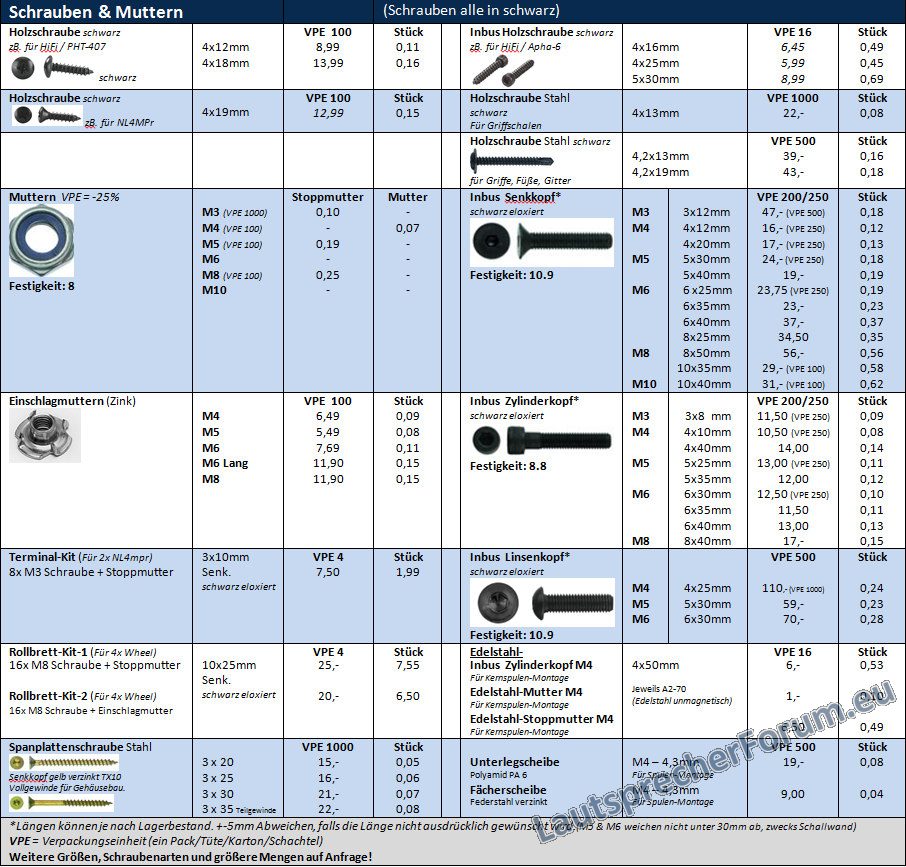This screenshot has height=867, width=906.
Task: Select the 'Jeweils A2-70' stainless note
Action: point(659,689)
